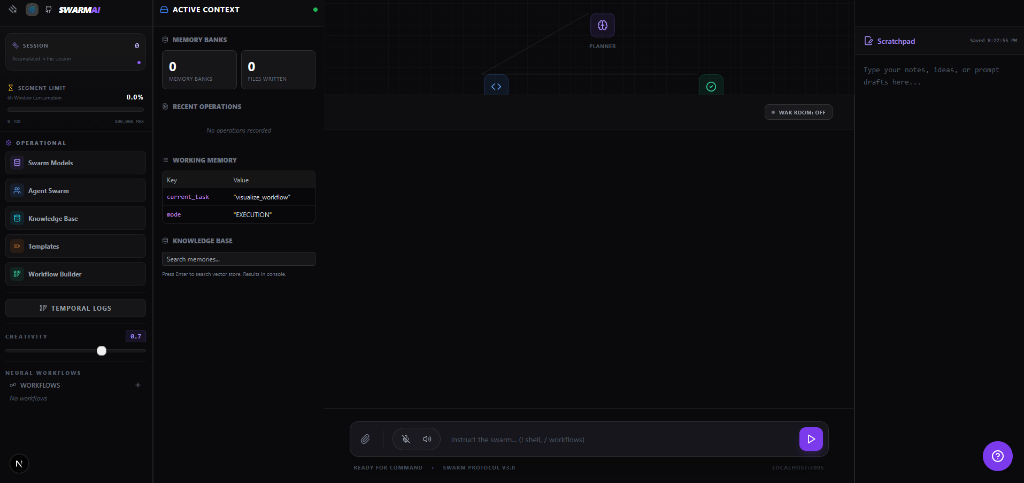Toggle the muted microphone button
Viewport: 1024px width, 483px height.
[405, 439]
